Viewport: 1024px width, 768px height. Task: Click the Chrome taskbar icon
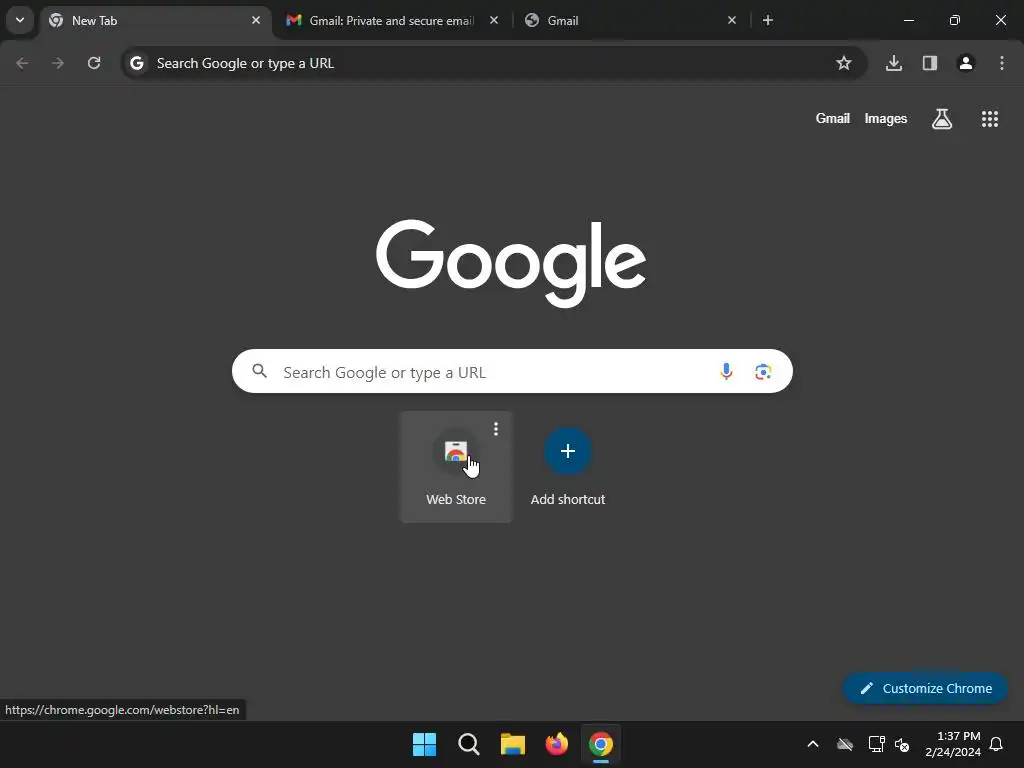[x=601, y=744]
